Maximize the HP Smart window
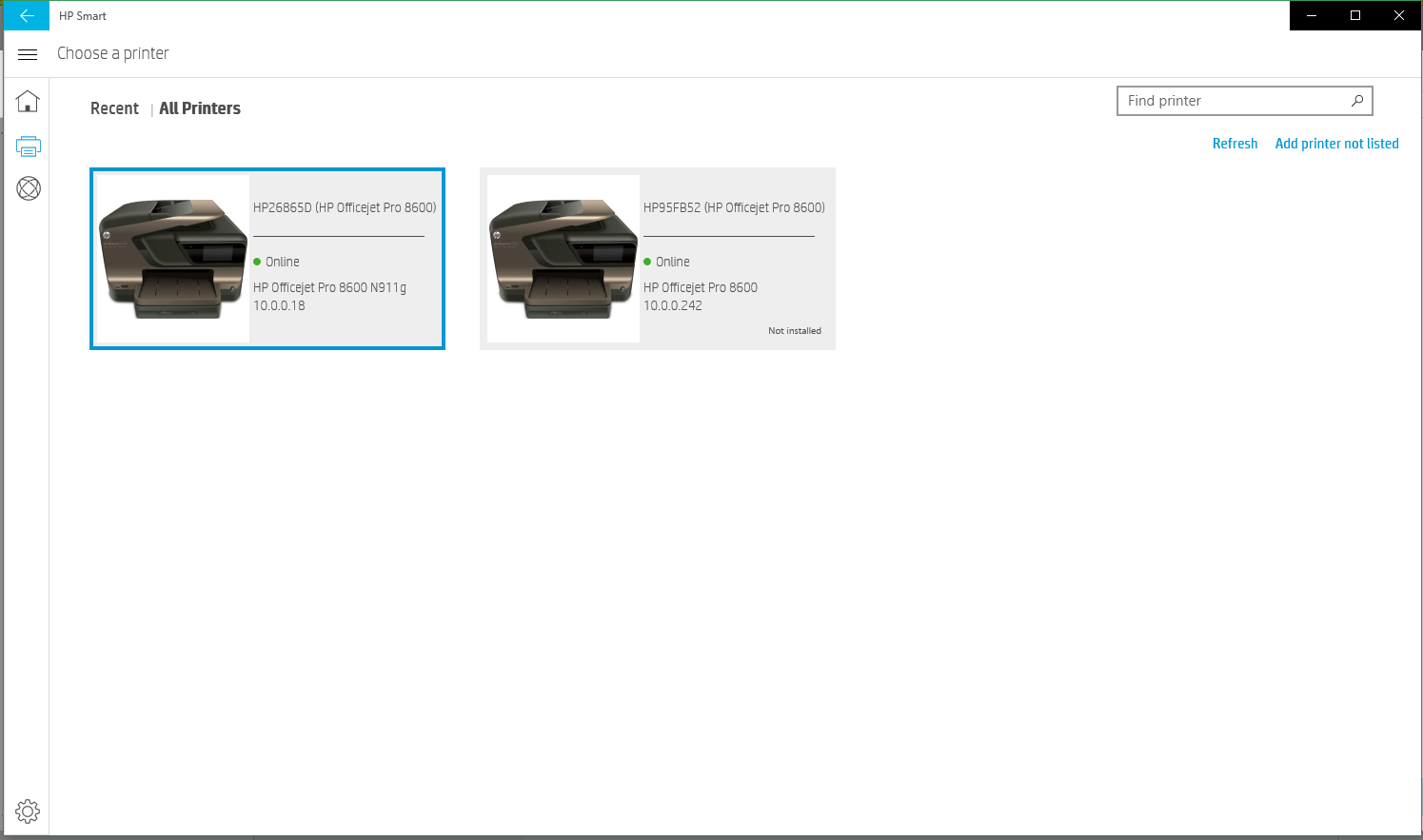The width and height of the screenshot is (1423, 840). pos(1355,16)
